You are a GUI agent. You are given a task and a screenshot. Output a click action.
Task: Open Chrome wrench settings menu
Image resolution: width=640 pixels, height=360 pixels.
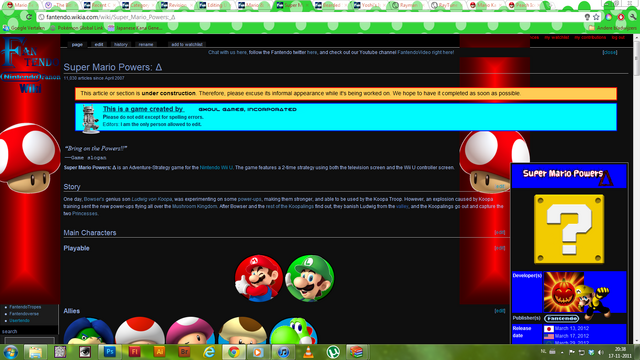pos(633,17)
